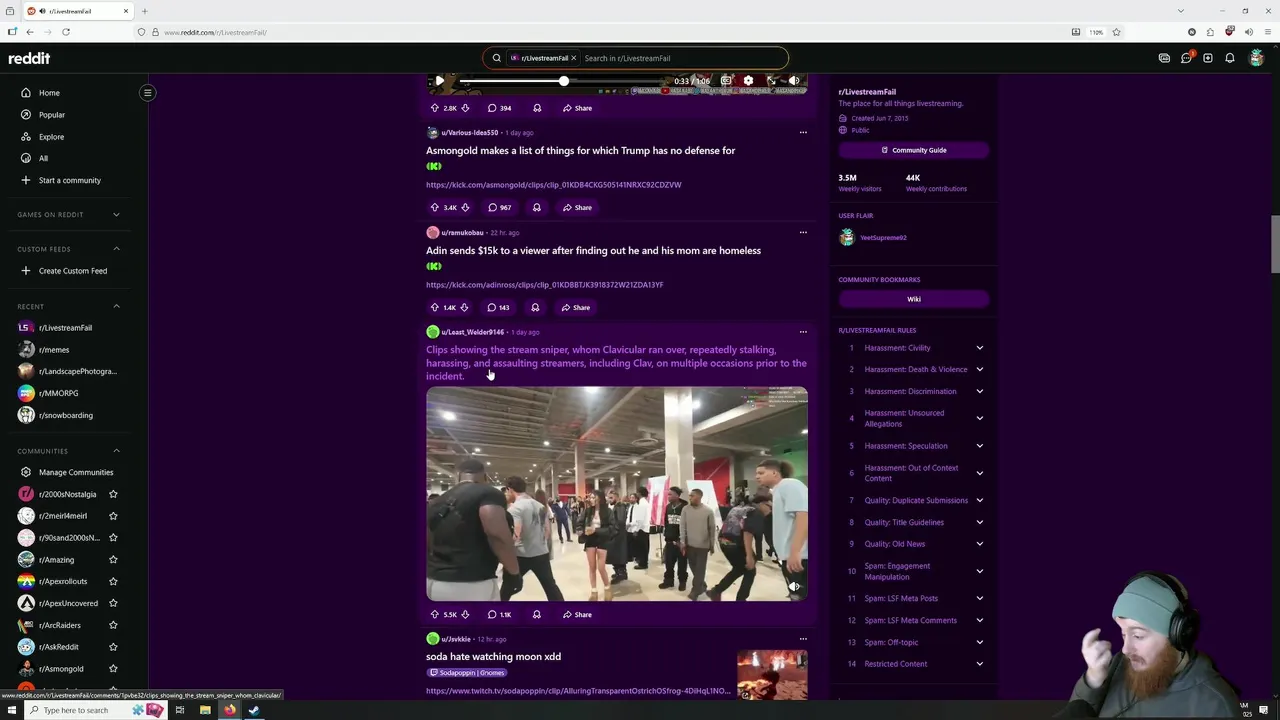The image size is (1280, 720).
Task: Upvote the Asmongold Trump list post
Action: (x=435, y=208)
